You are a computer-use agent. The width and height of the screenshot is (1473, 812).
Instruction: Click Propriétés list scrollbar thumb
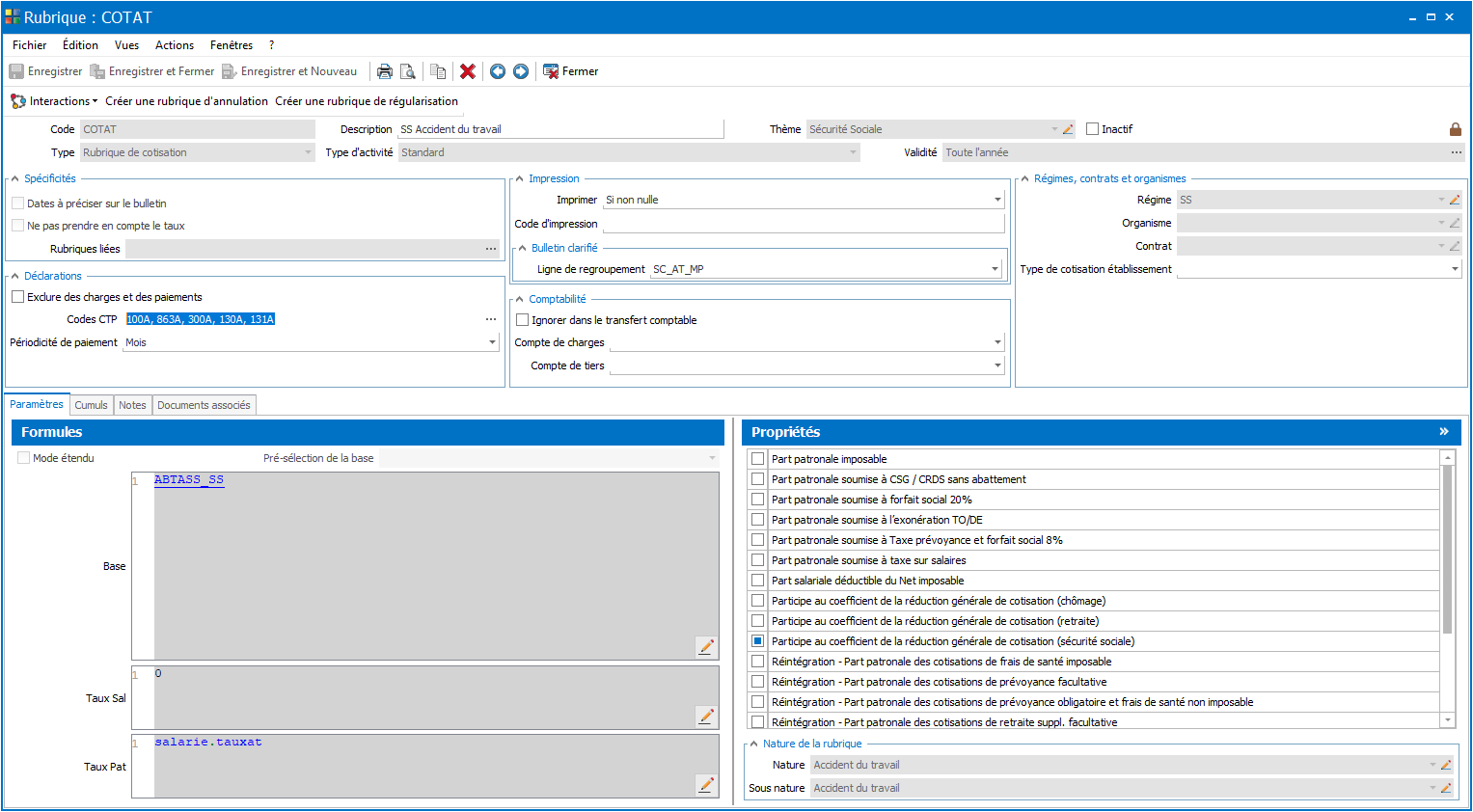tap(1447, 550)
